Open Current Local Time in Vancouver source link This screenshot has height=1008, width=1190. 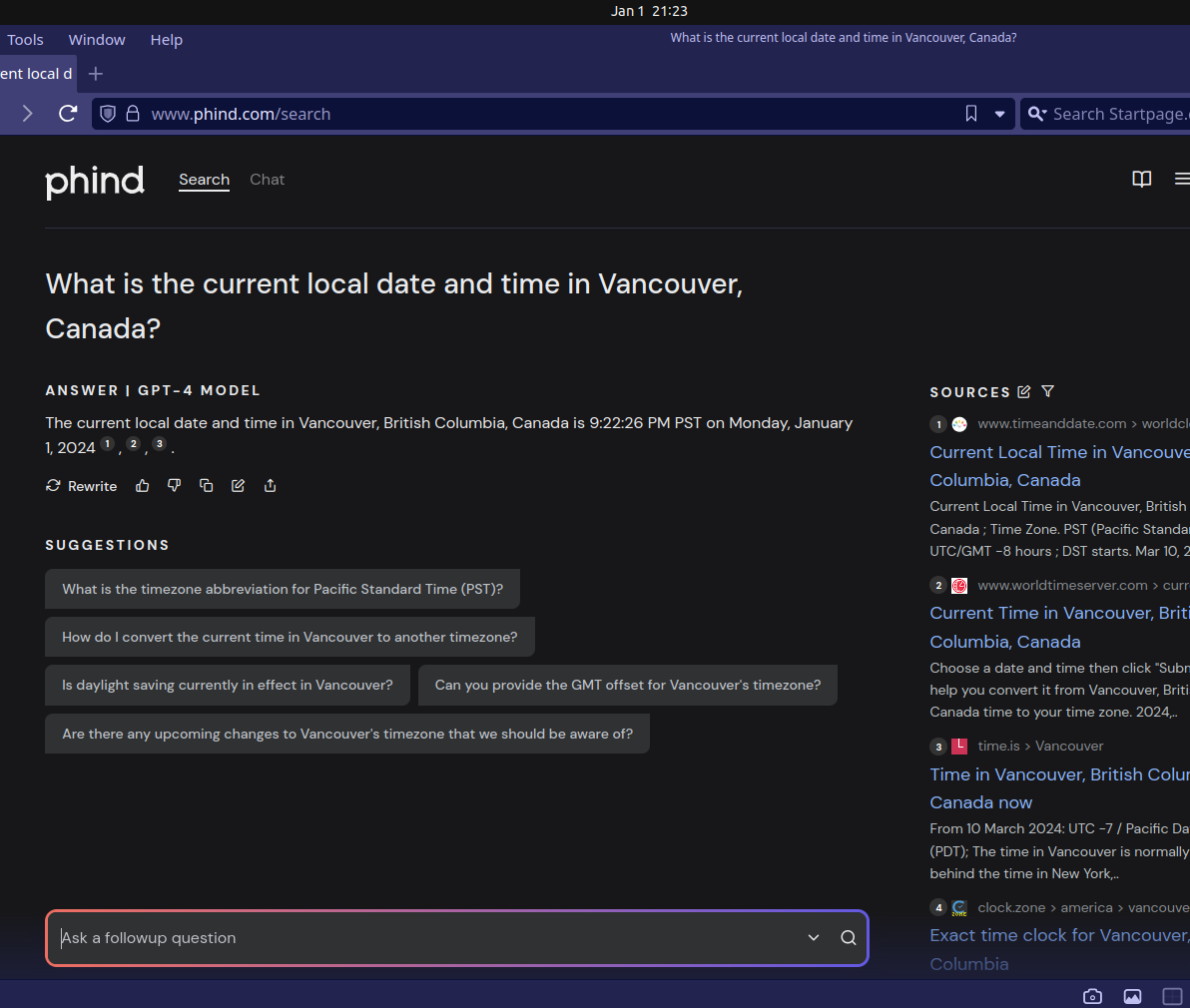pyautogui.click(x=1059, y=466)
